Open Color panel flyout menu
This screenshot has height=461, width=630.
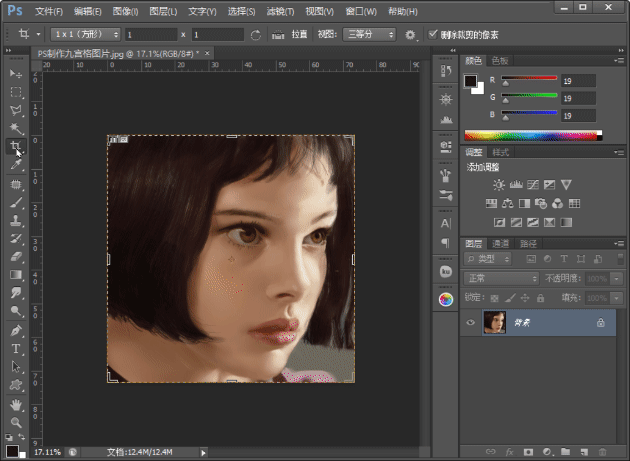point(619,61)
